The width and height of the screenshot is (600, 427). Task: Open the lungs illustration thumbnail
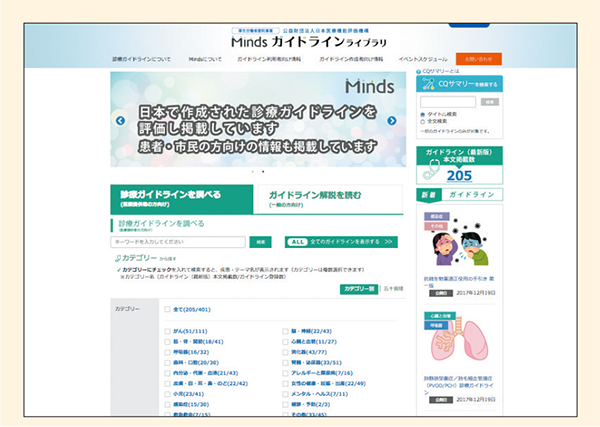[460, 340]
